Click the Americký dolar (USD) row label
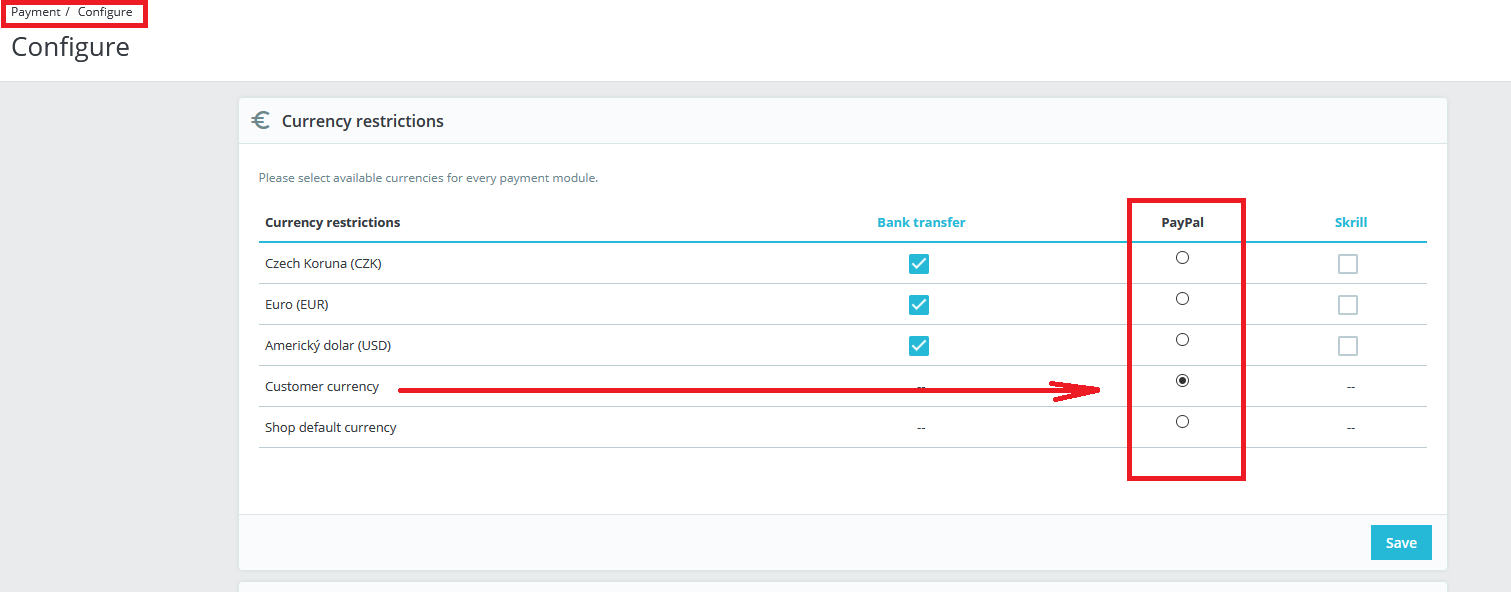The width and height of the screenshot is (1511, 592). (x=328, y=346)
